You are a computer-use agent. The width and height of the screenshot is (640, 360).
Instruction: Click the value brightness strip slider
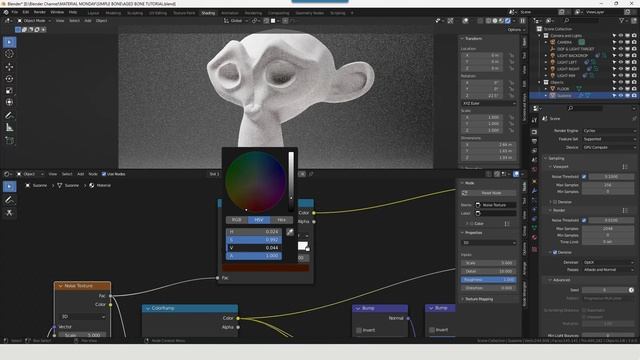click(x=291, y=182)
